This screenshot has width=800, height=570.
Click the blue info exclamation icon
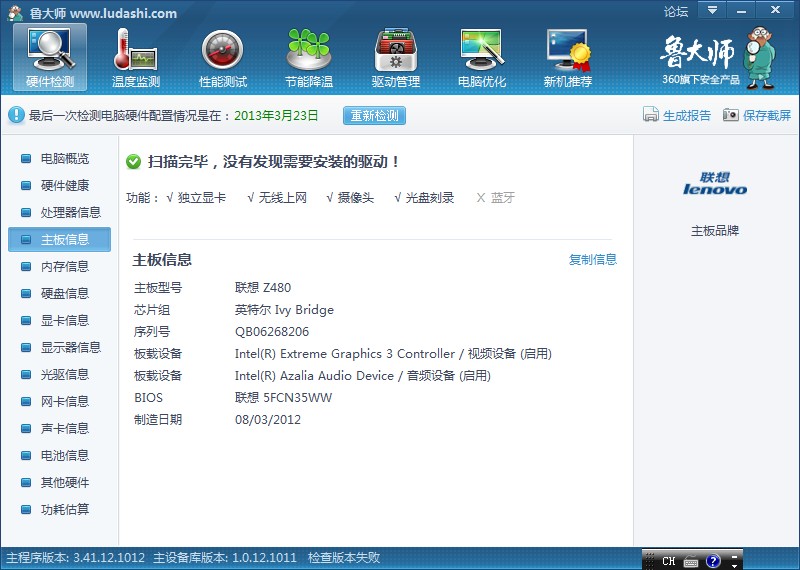(x=16, y=115)
